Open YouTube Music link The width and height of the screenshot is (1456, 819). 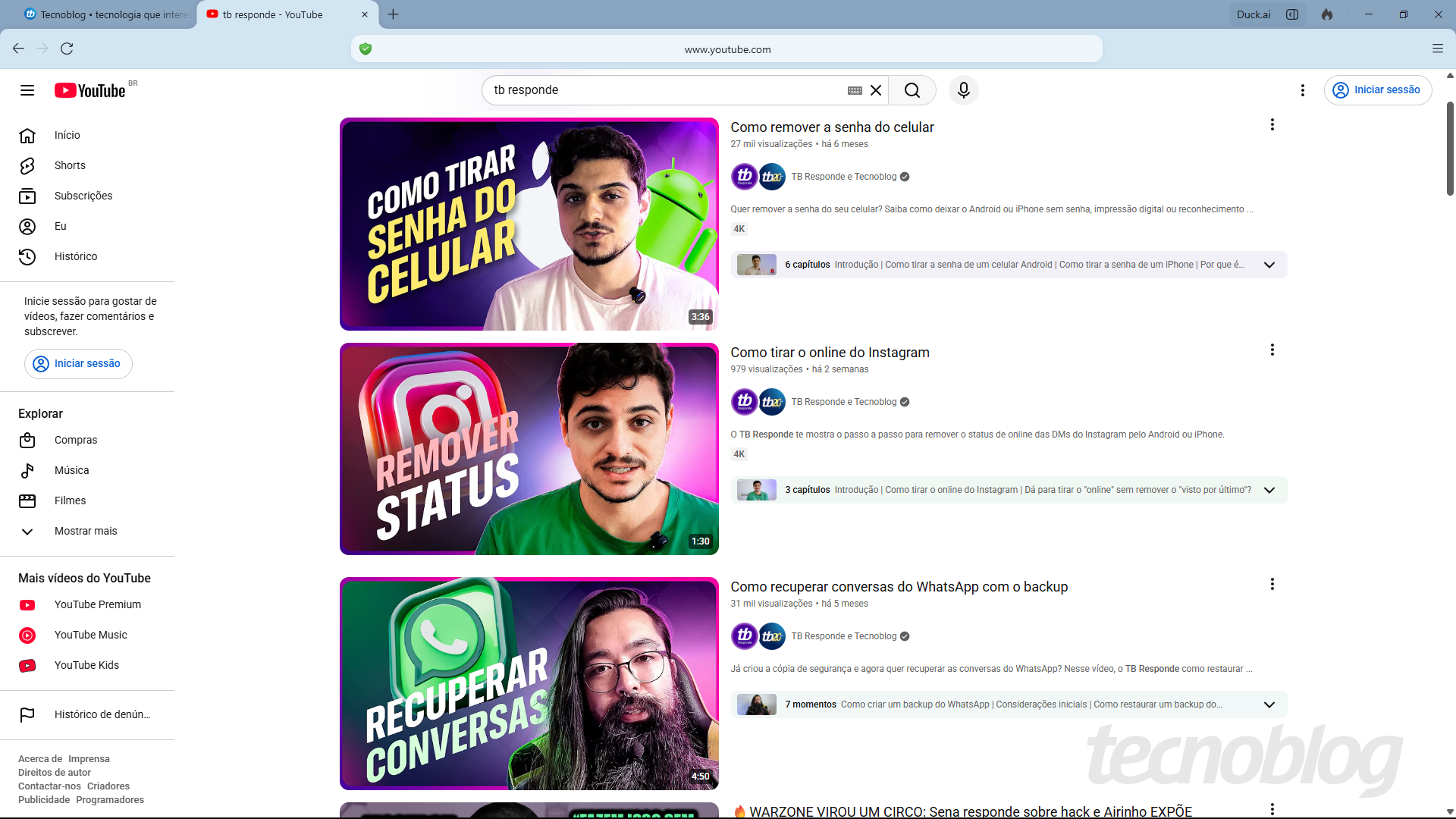87,635
